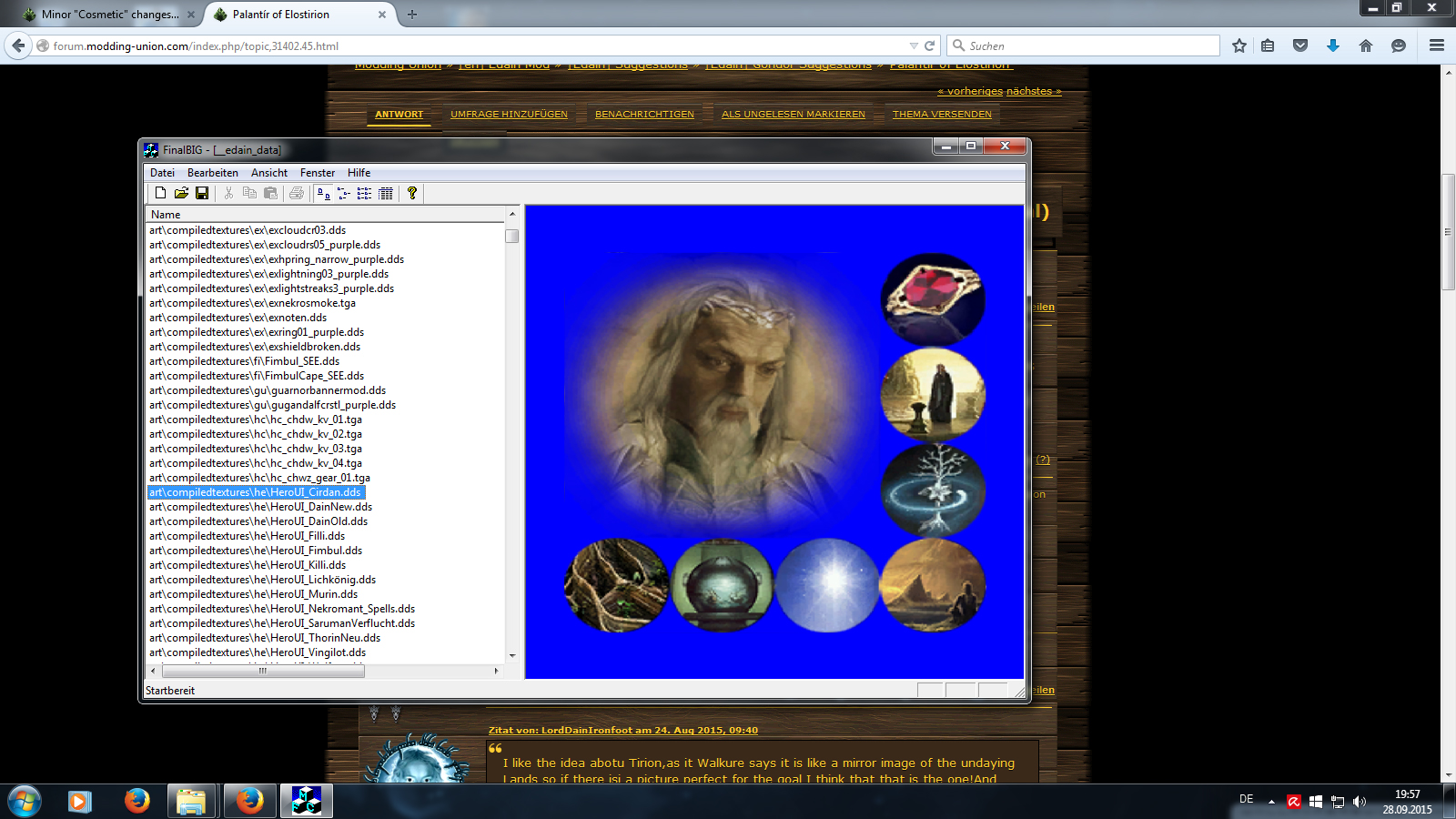Click ALS UNGELESEN MARKIEREN link
This screenshot has height=819, width=1456.
pyautogui.click(x=794, y=115)
